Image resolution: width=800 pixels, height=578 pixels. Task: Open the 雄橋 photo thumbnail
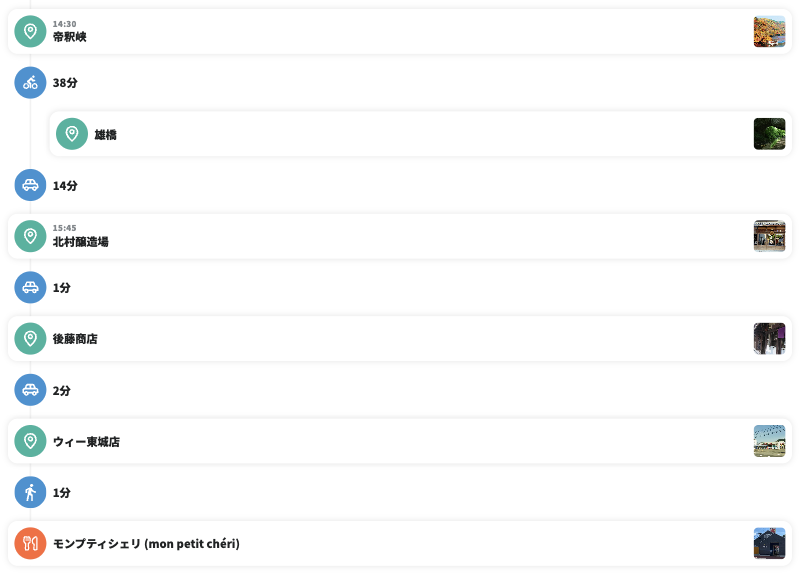(769, 134)
